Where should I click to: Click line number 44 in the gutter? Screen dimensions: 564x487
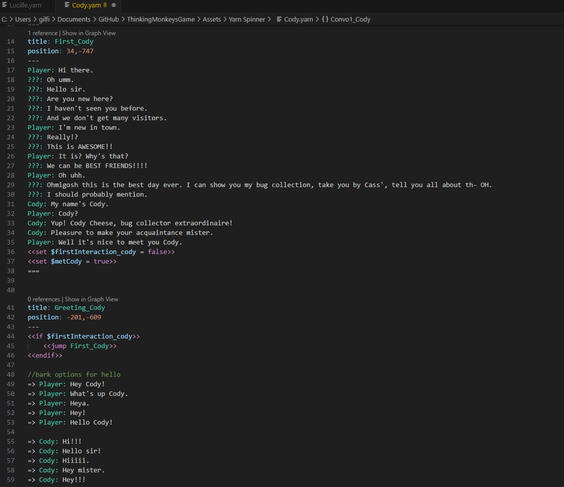click(11, 336)
